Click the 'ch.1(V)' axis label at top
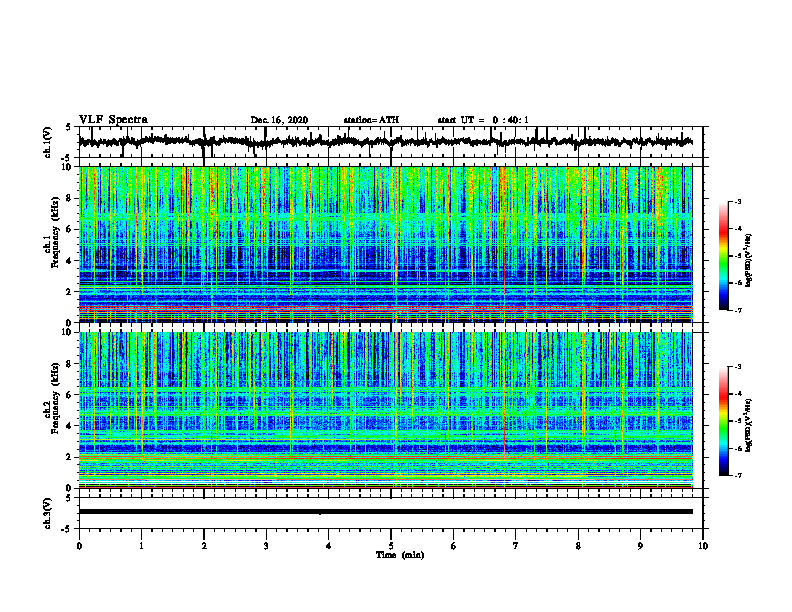The height and width of the screenshot is (612, 792). pos(48,142)
